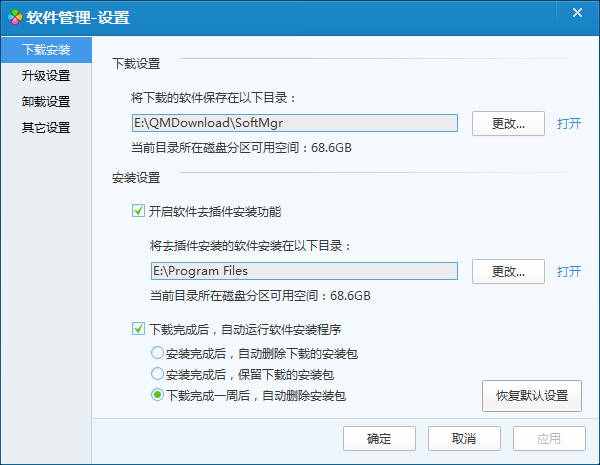Close the 软件管理-设置 dialog
The height and width of the screenshot is (465, 600).
pyautogui.click(x=577, y=13)
